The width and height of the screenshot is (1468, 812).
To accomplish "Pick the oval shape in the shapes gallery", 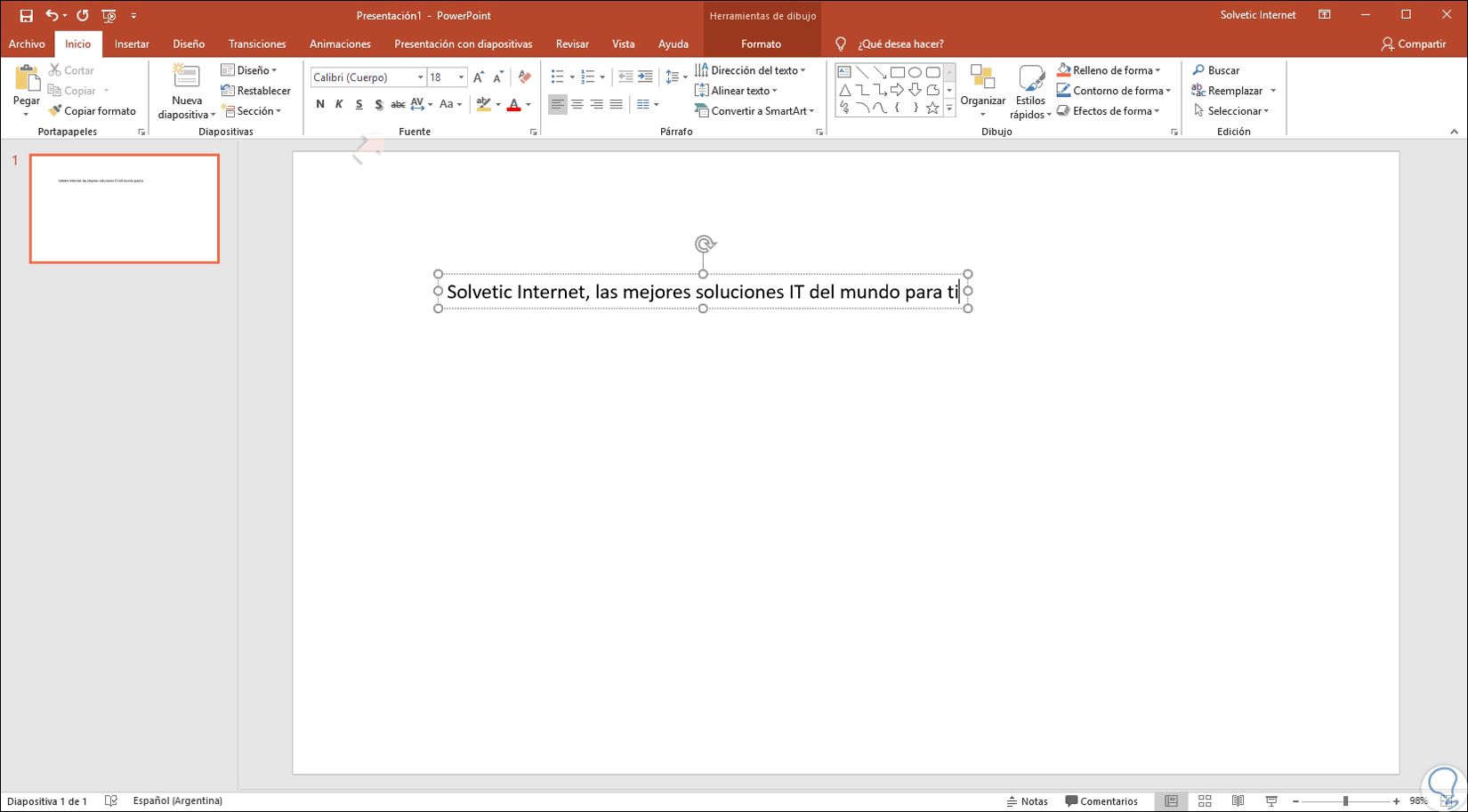I will point(915,72).
